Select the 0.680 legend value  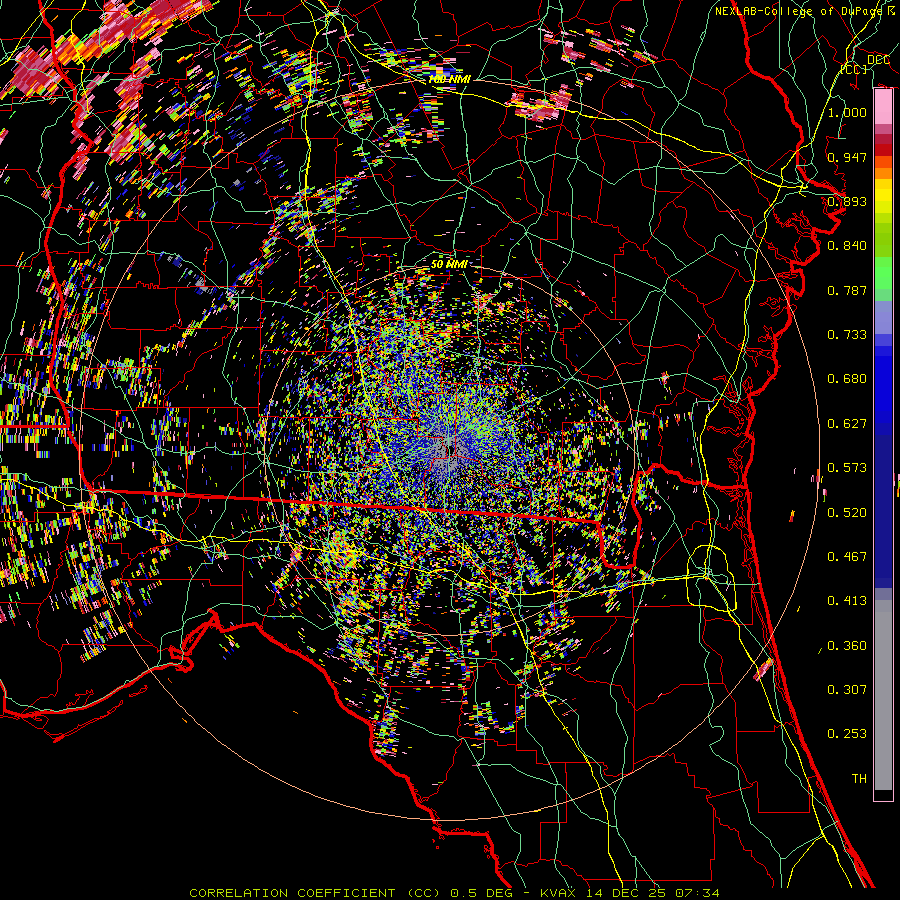click(847, 379)
